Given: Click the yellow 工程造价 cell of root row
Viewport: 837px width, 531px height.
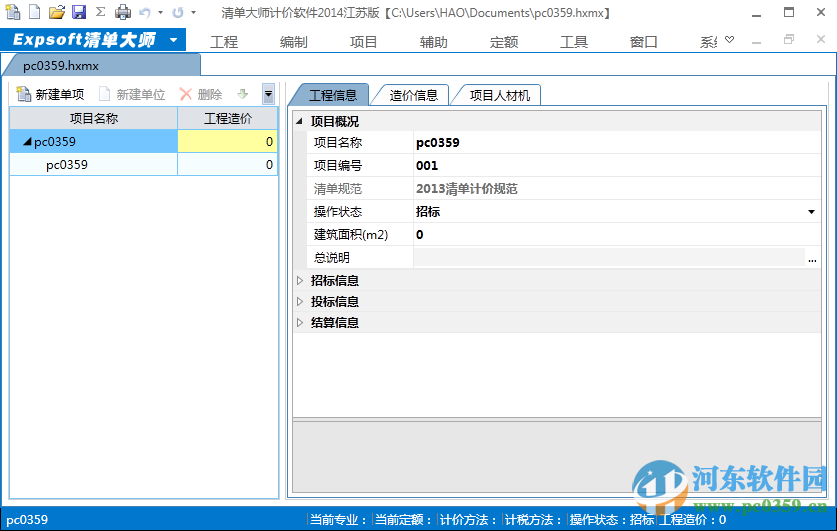Looking at the screenshot, I should 227,141.
